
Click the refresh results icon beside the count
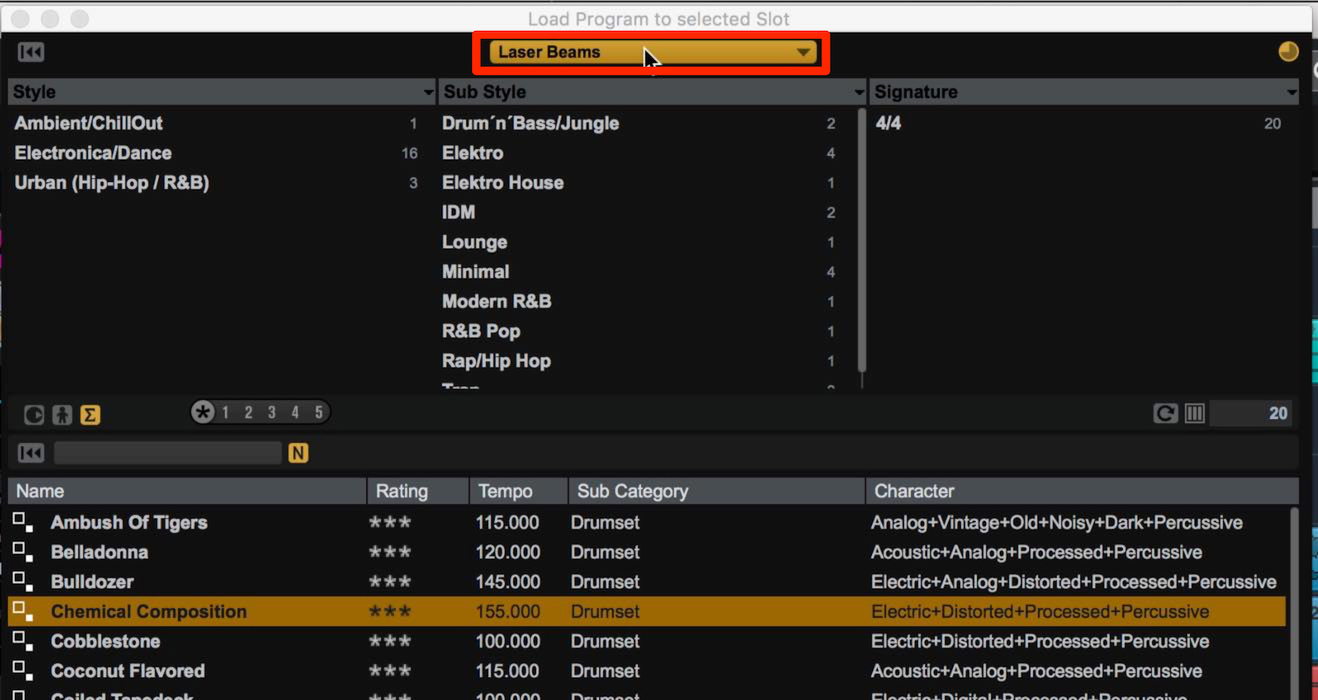tap(1165, 414)
